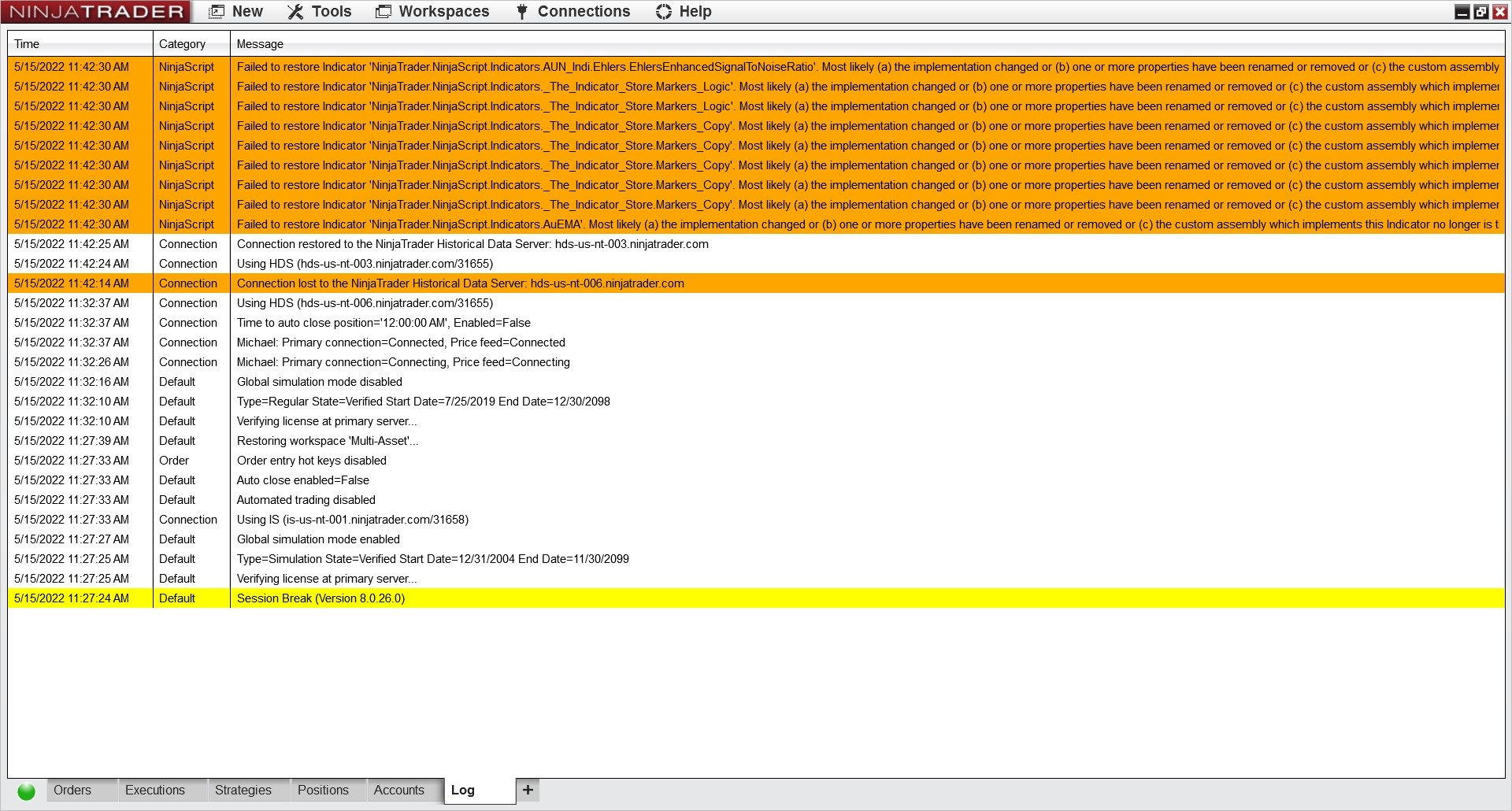This screenshot has height=811, width=1512.
Task: Click timestamp 5/15/2022 11:42:14 AM
Action: pyautogui.click(x=72, y=283)
